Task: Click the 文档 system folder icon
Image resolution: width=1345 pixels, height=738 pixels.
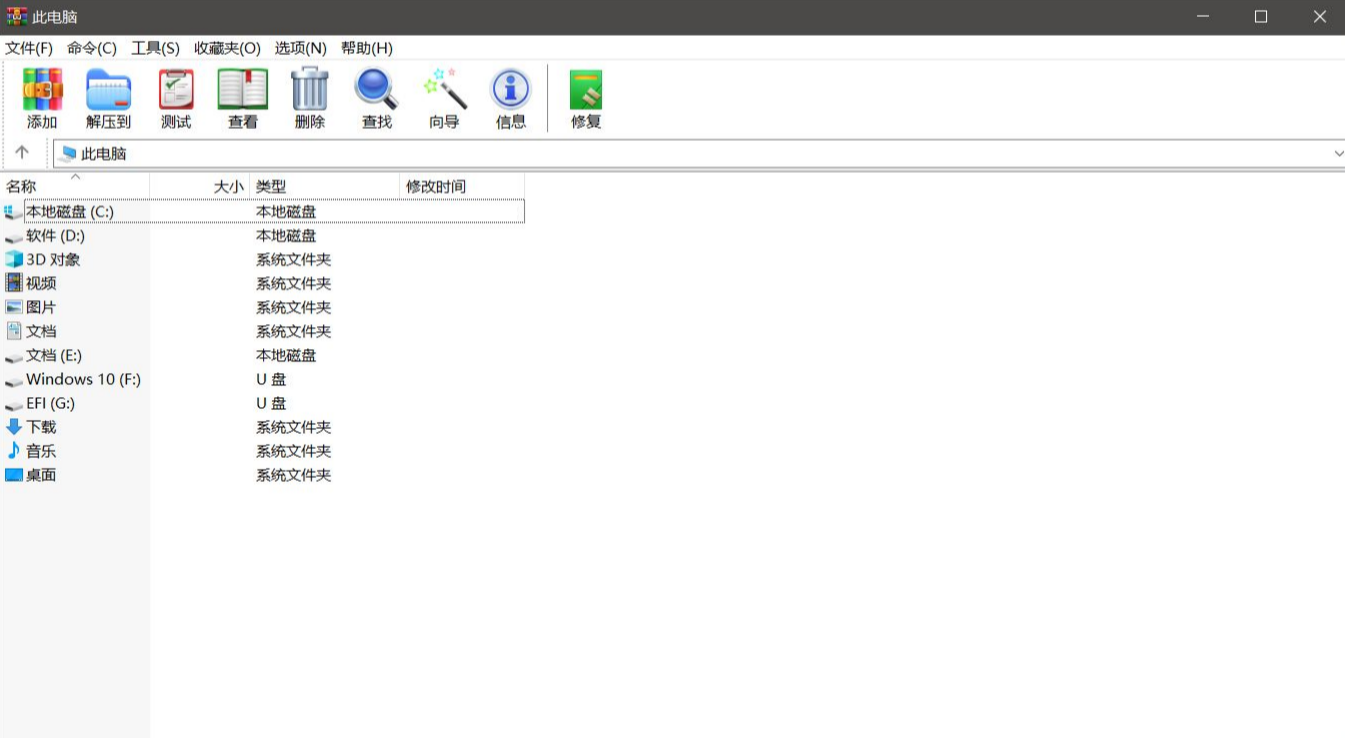Action: [14, 331]
